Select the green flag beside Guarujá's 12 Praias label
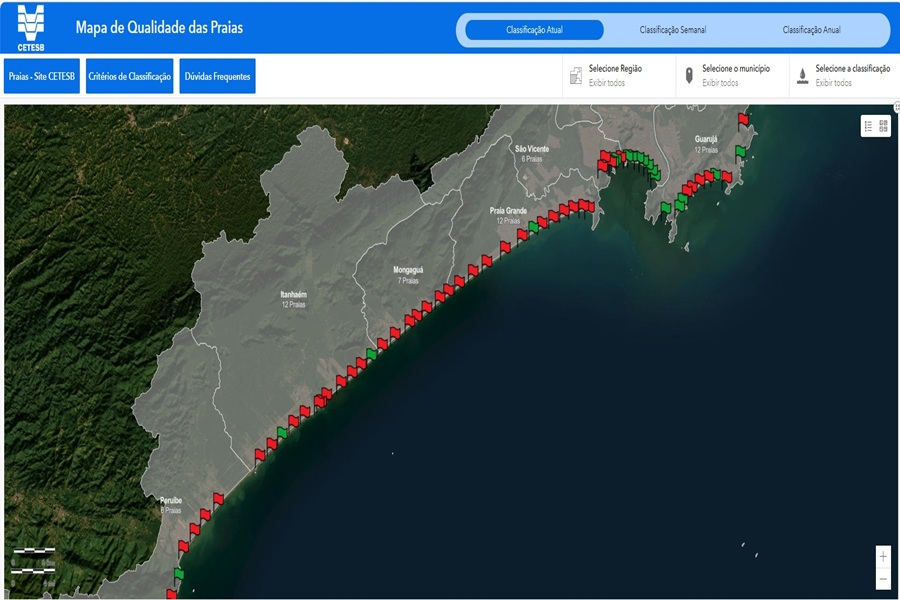This screenshot has width=900, height=600. click(x=740, y=152)
